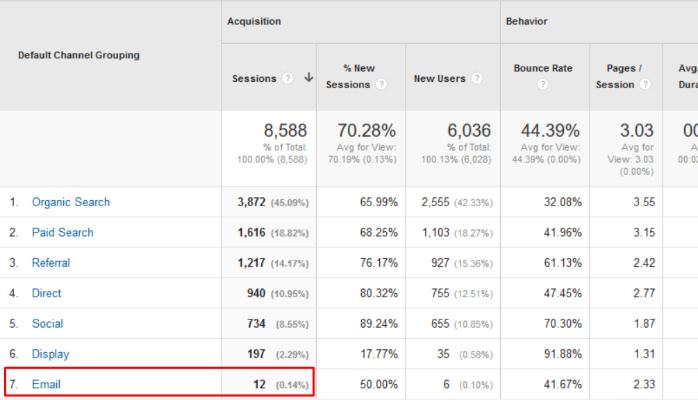Select total sessions value 8,588
The width and height of the screenshot is (698, 400).
[x=285, y=130]
